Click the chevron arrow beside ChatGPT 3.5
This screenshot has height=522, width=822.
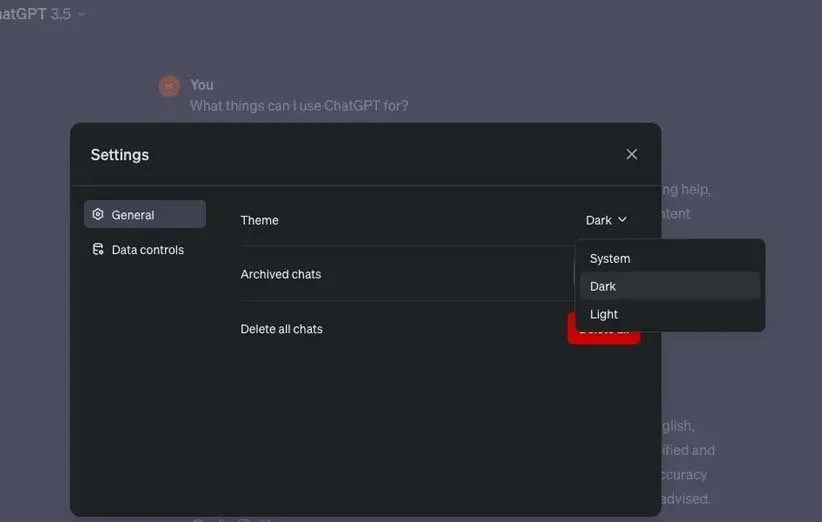pos(81,15)
